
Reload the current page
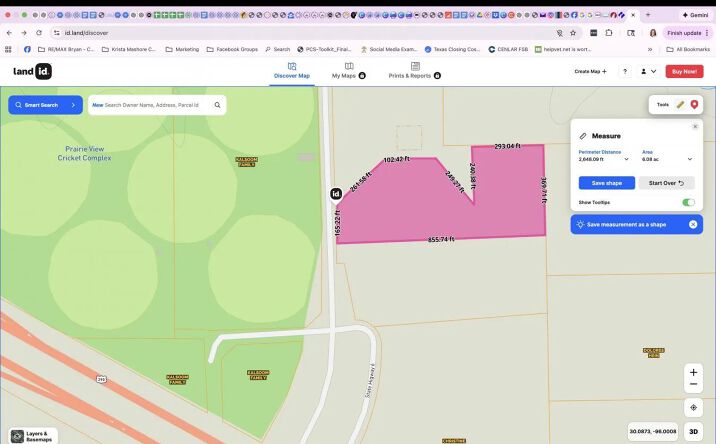click(39, 33)
